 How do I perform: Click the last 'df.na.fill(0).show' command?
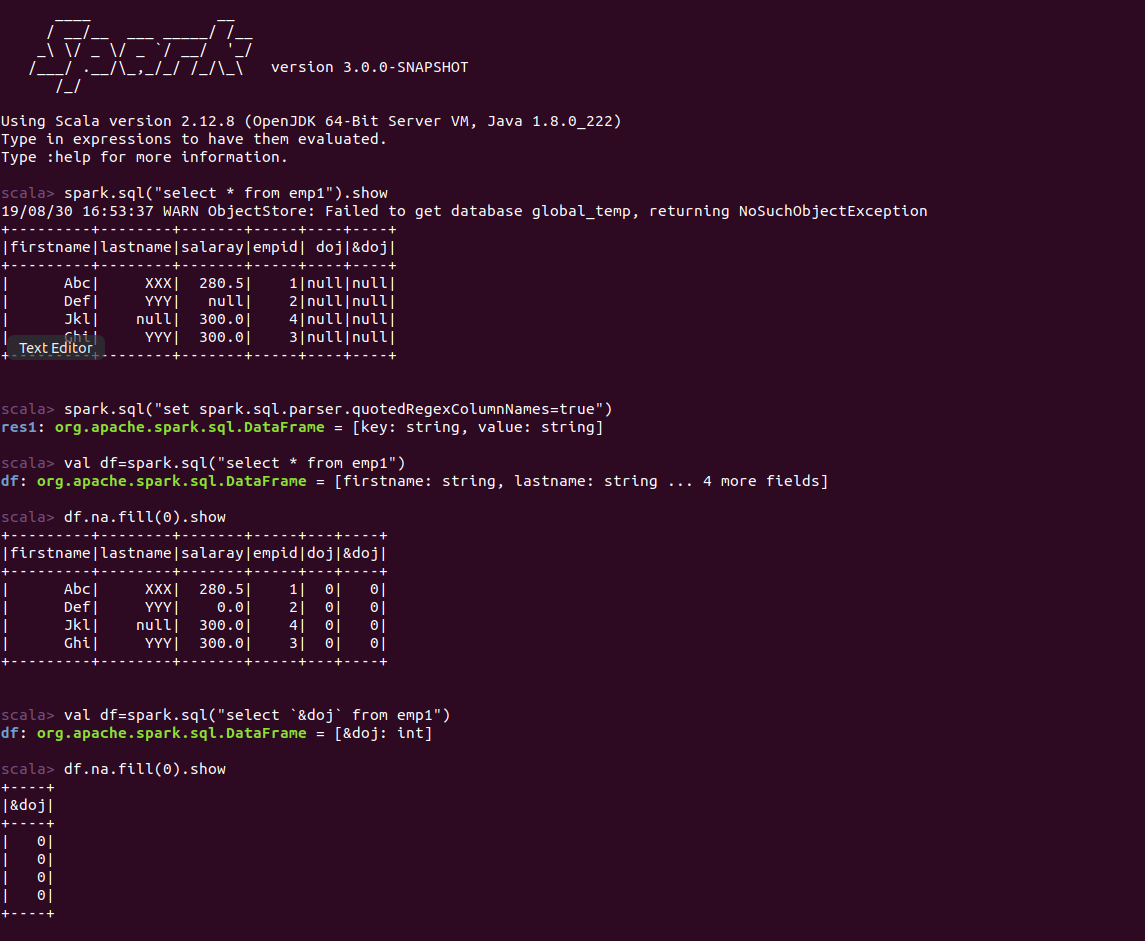145,769
